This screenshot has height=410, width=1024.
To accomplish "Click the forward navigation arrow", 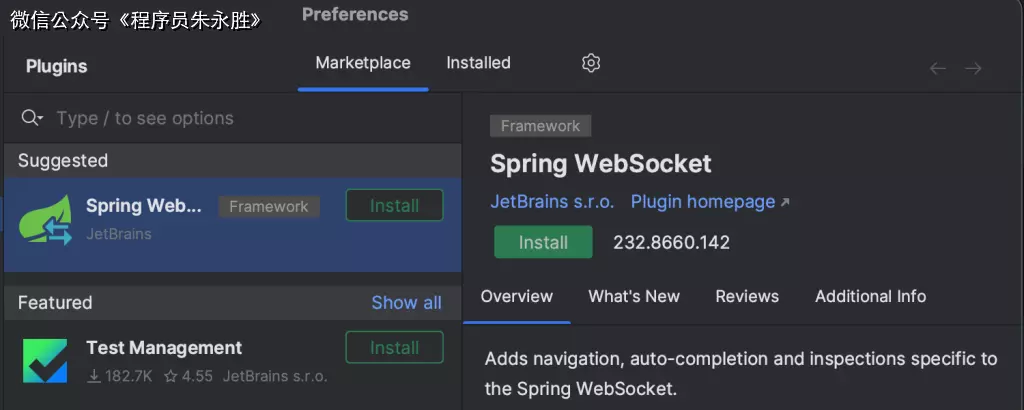I will click(973, 68).
